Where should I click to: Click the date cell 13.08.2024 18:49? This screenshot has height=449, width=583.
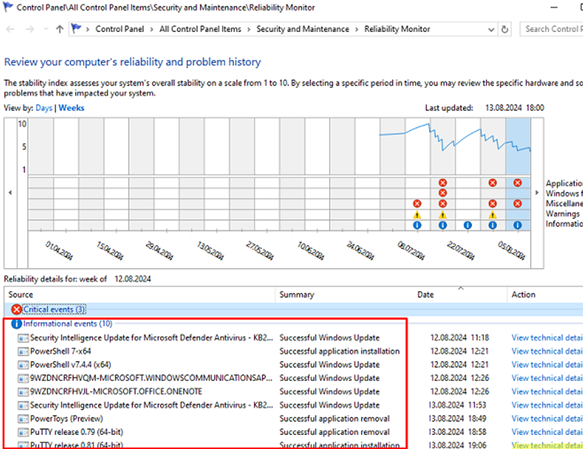pyautogui.click(x=457, y=419)
